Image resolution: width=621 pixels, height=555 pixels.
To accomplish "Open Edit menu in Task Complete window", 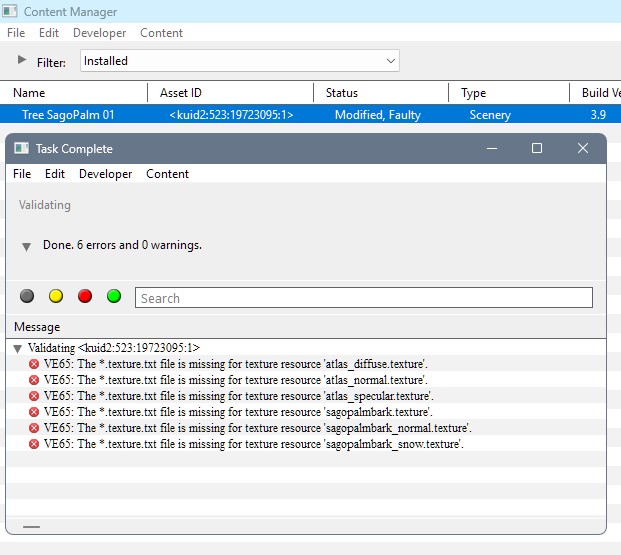I will [x=55, y=174].
